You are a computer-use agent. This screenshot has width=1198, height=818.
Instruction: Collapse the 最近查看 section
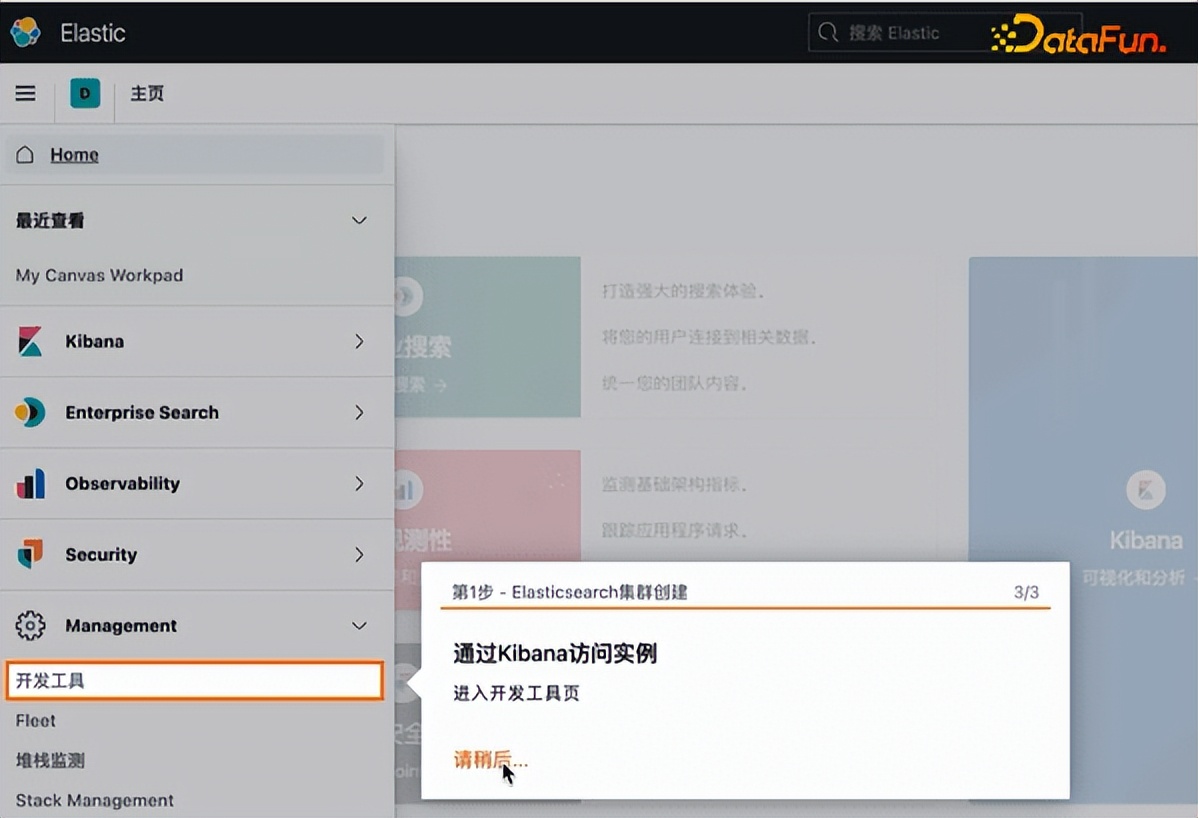359,220
